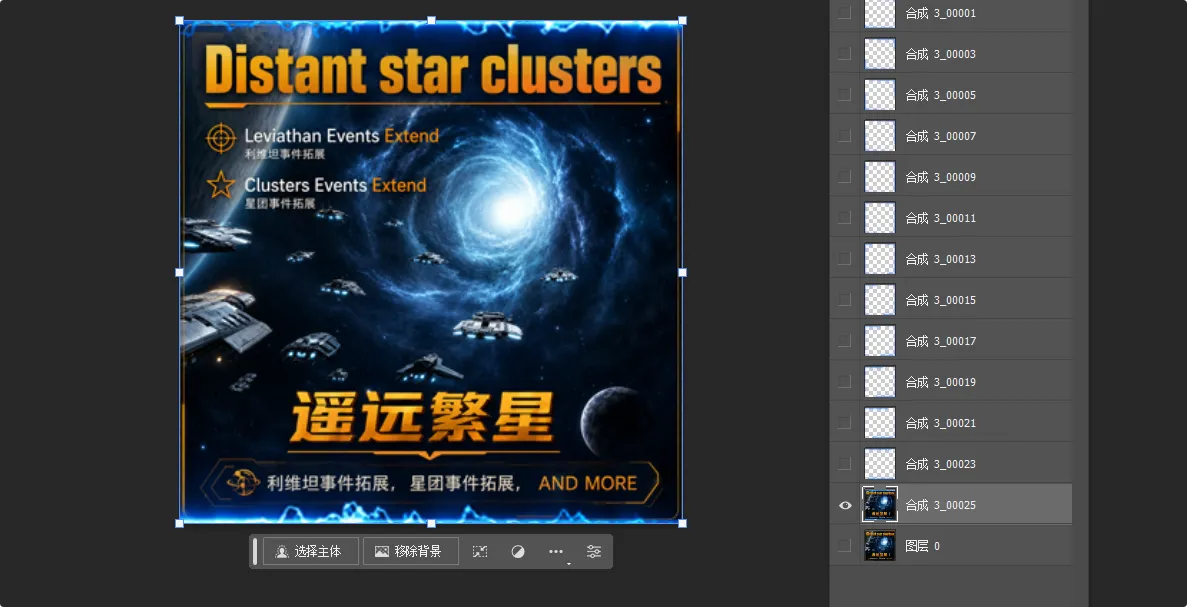1187x607 pixels.
Task: Select the 合成 3_00013 layer name
Action: tap(940, 259)
